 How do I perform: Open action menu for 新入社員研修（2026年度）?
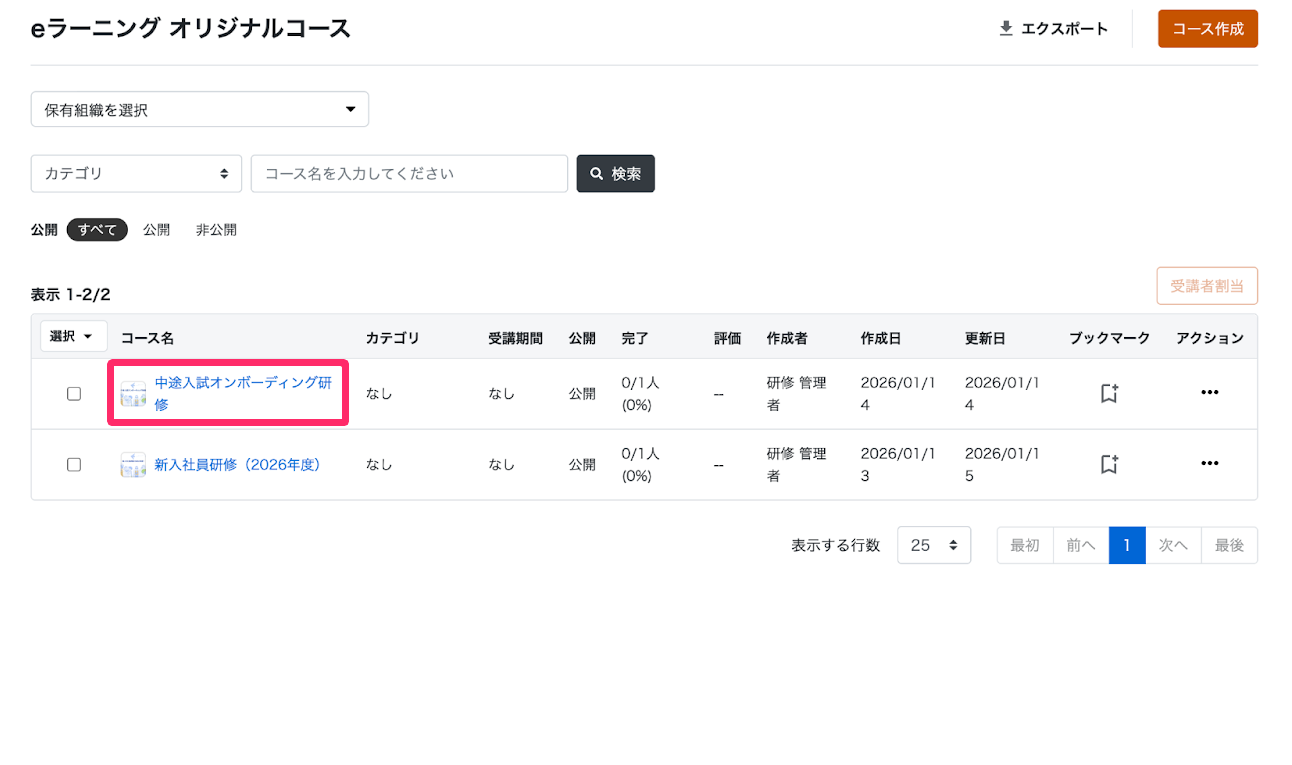coord(1209,464)
